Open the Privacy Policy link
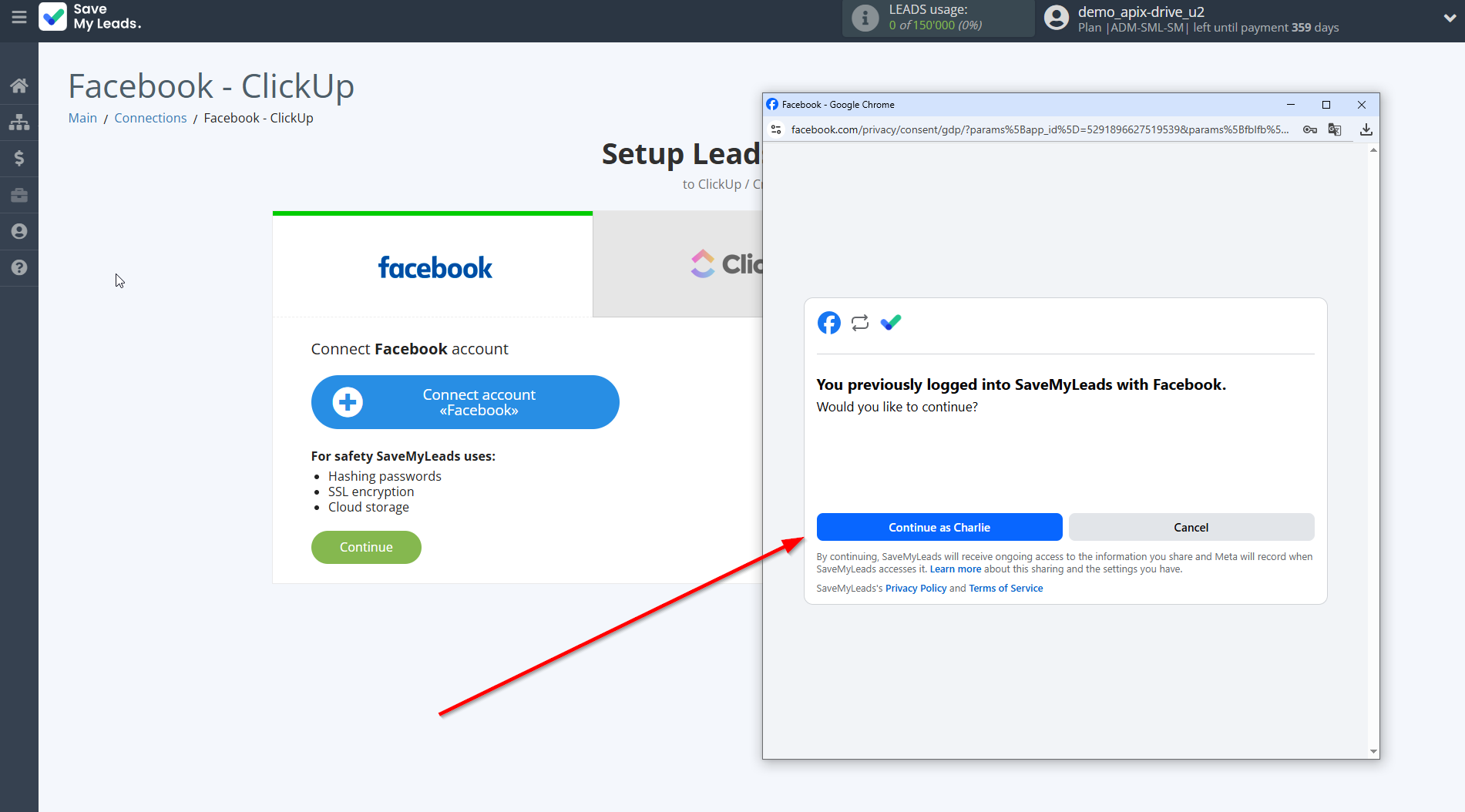 click(916, 588)
